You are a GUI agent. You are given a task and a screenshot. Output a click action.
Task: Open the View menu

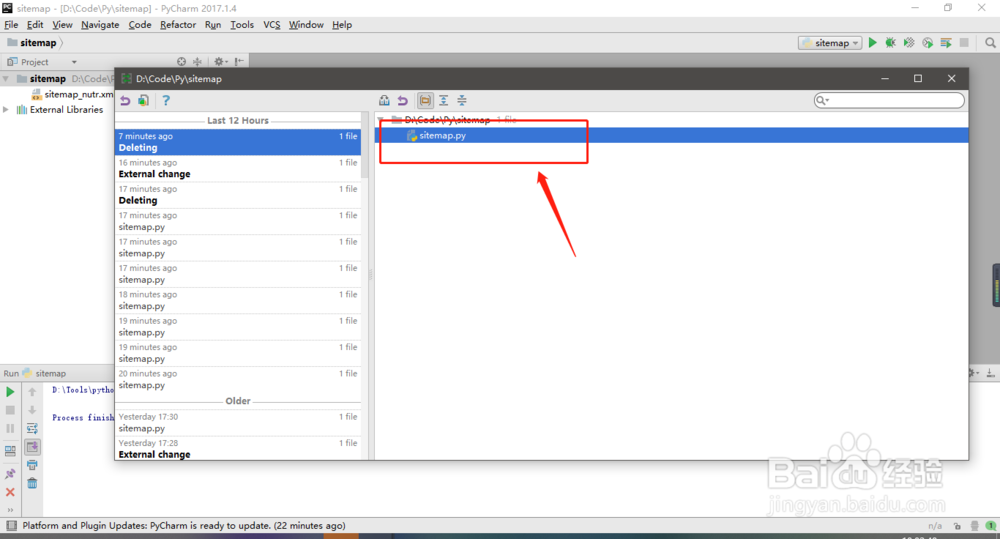62,25
